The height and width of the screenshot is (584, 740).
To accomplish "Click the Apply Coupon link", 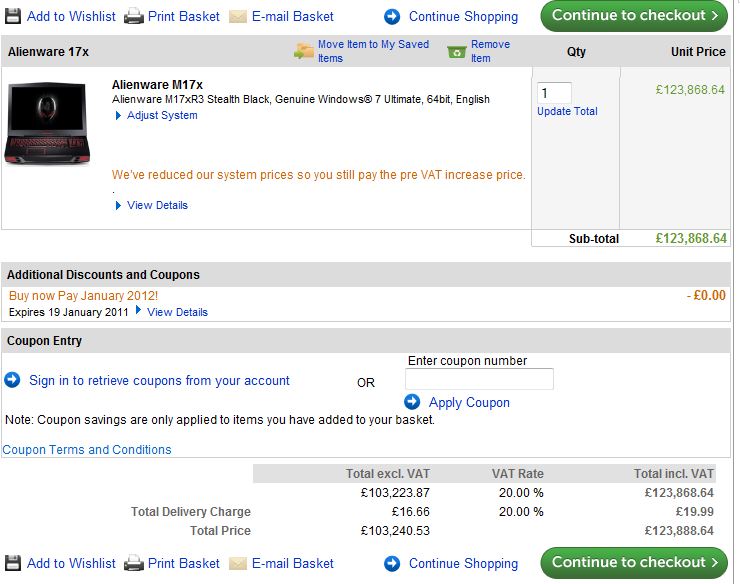I will (469, 403).
